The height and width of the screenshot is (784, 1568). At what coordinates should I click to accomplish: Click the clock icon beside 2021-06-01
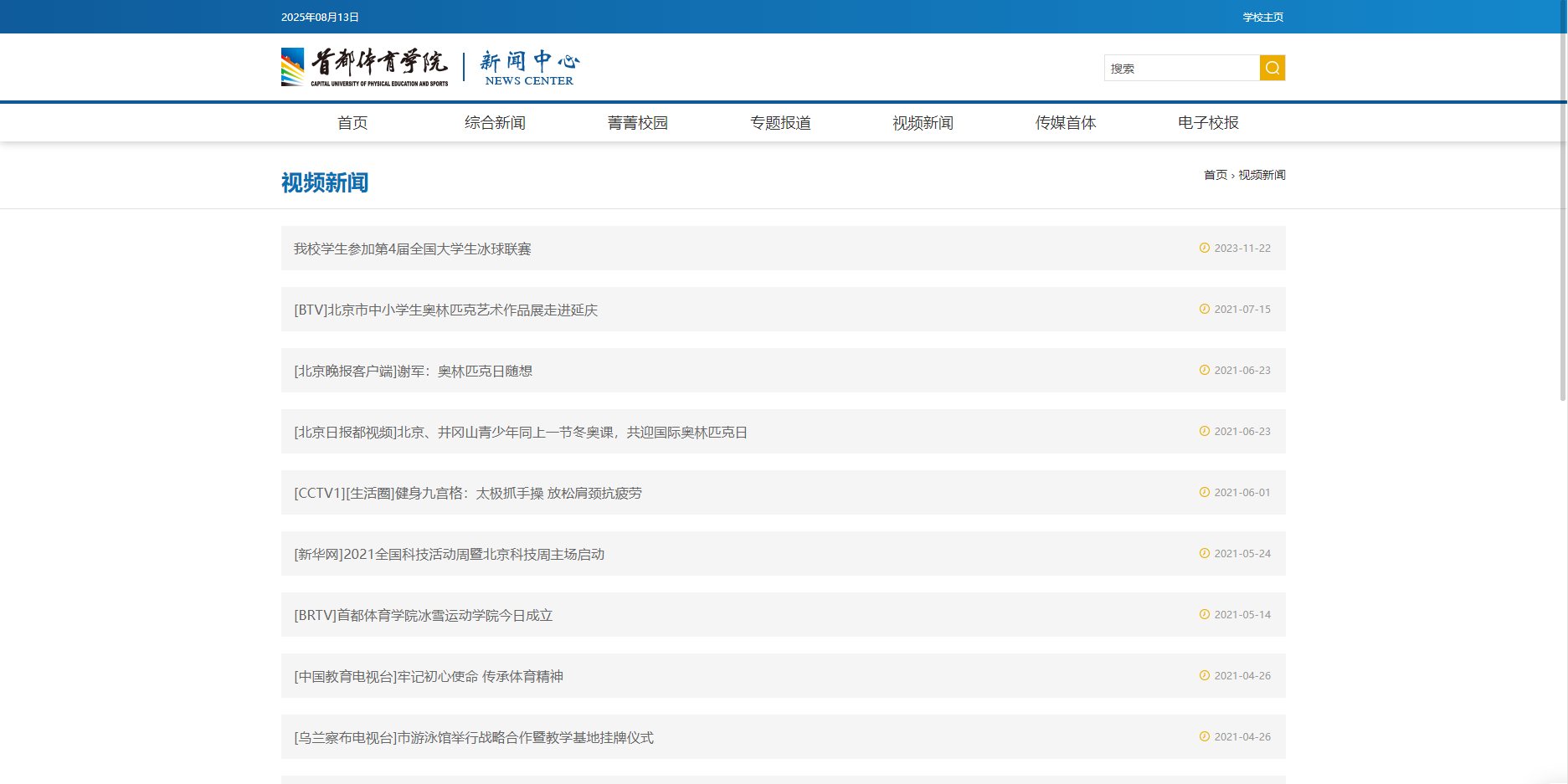pos(1205,492)
